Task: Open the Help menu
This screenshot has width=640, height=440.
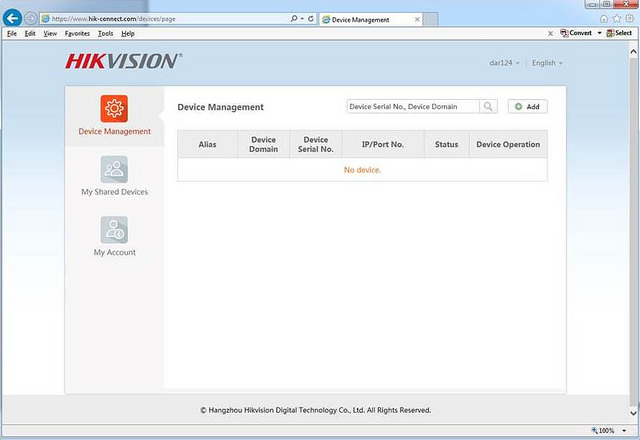Action: [x=128, y=33]
